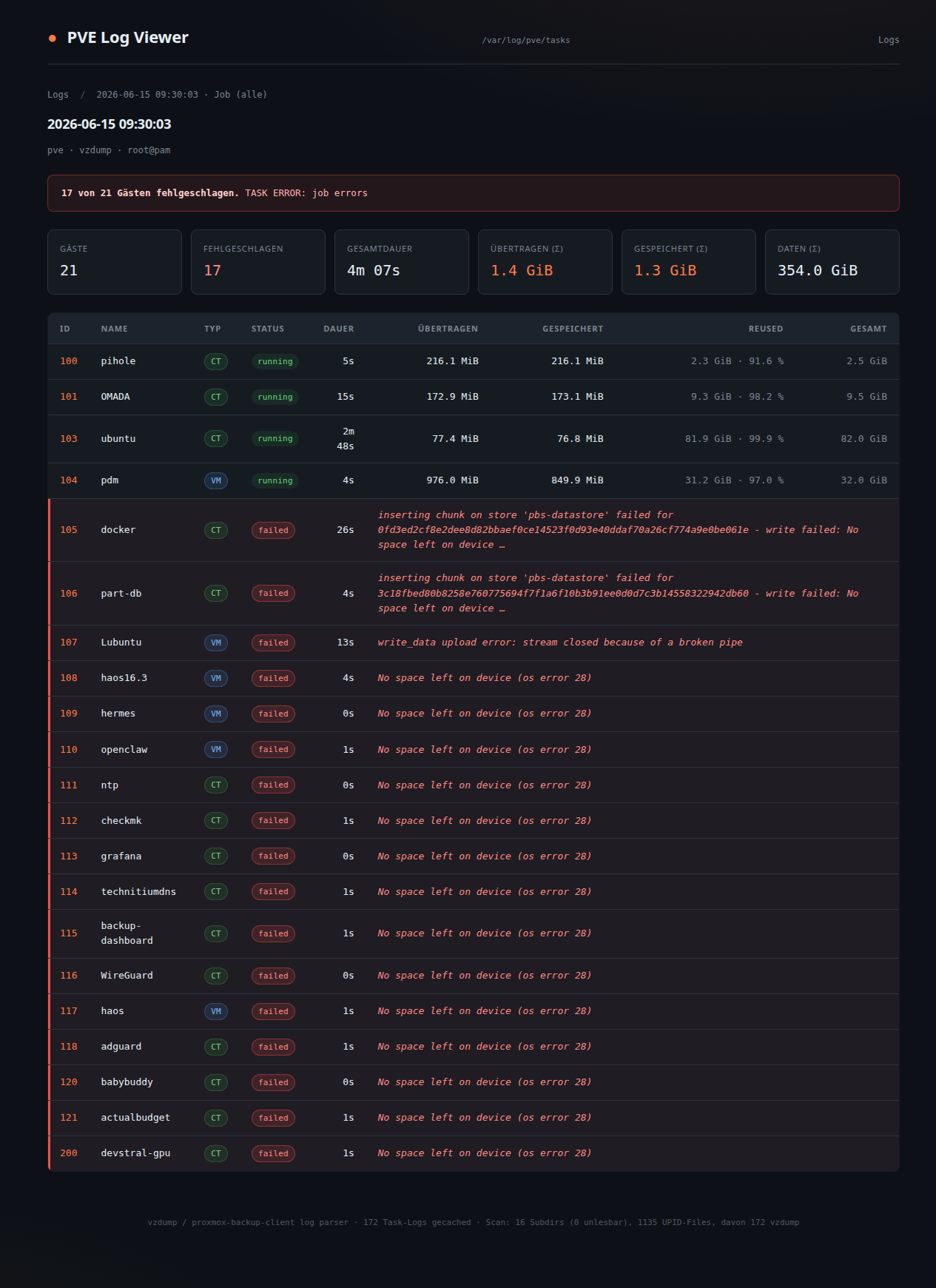
Task: Click the failed badge for checkmk
Action: (273, 821)
